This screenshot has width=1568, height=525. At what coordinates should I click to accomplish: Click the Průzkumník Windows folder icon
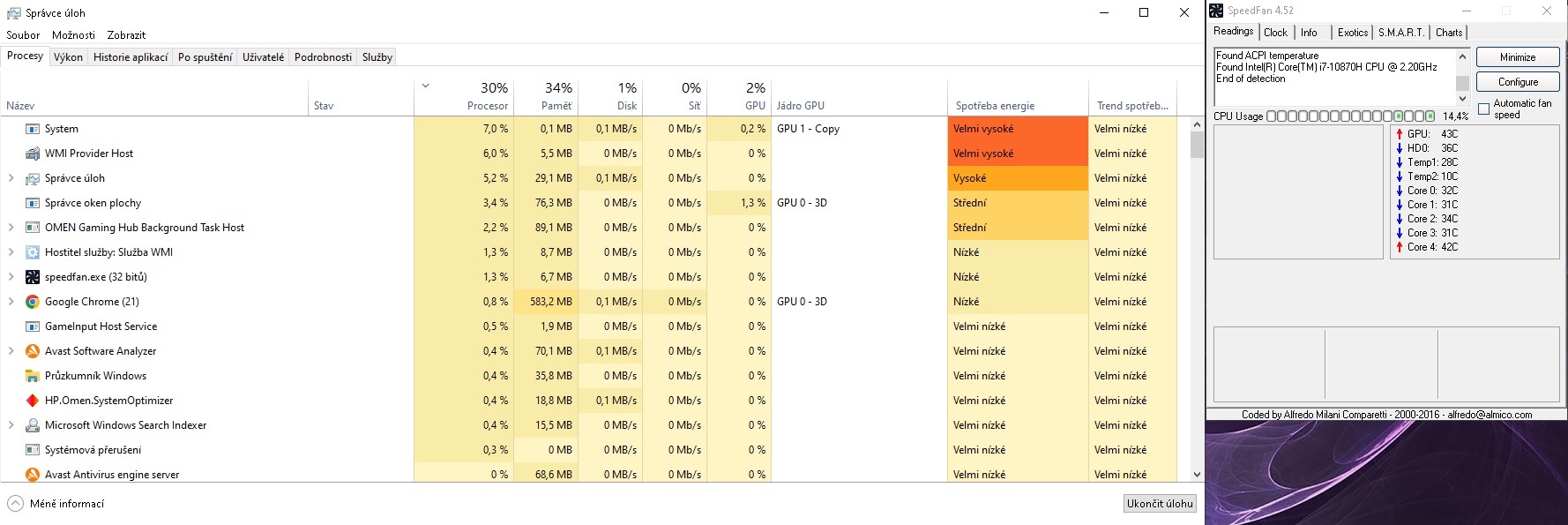[33, 376]
